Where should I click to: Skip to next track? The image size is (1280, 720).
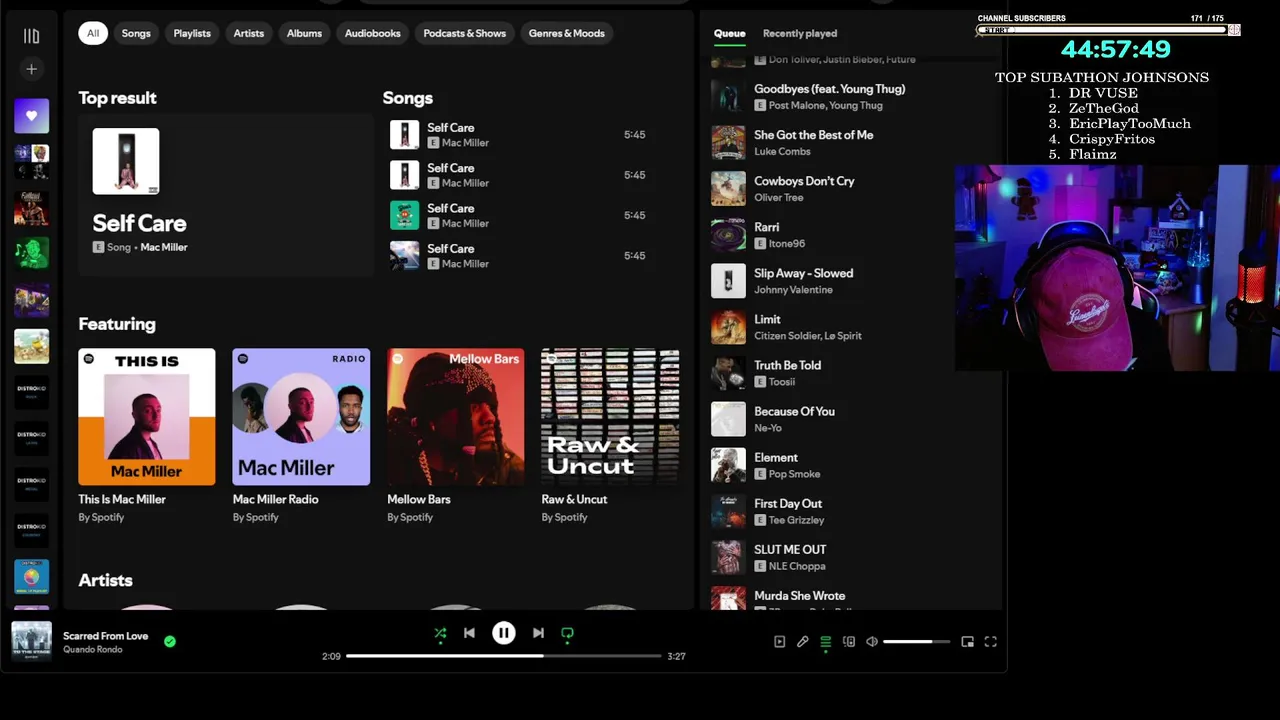(x=538, y=633)
